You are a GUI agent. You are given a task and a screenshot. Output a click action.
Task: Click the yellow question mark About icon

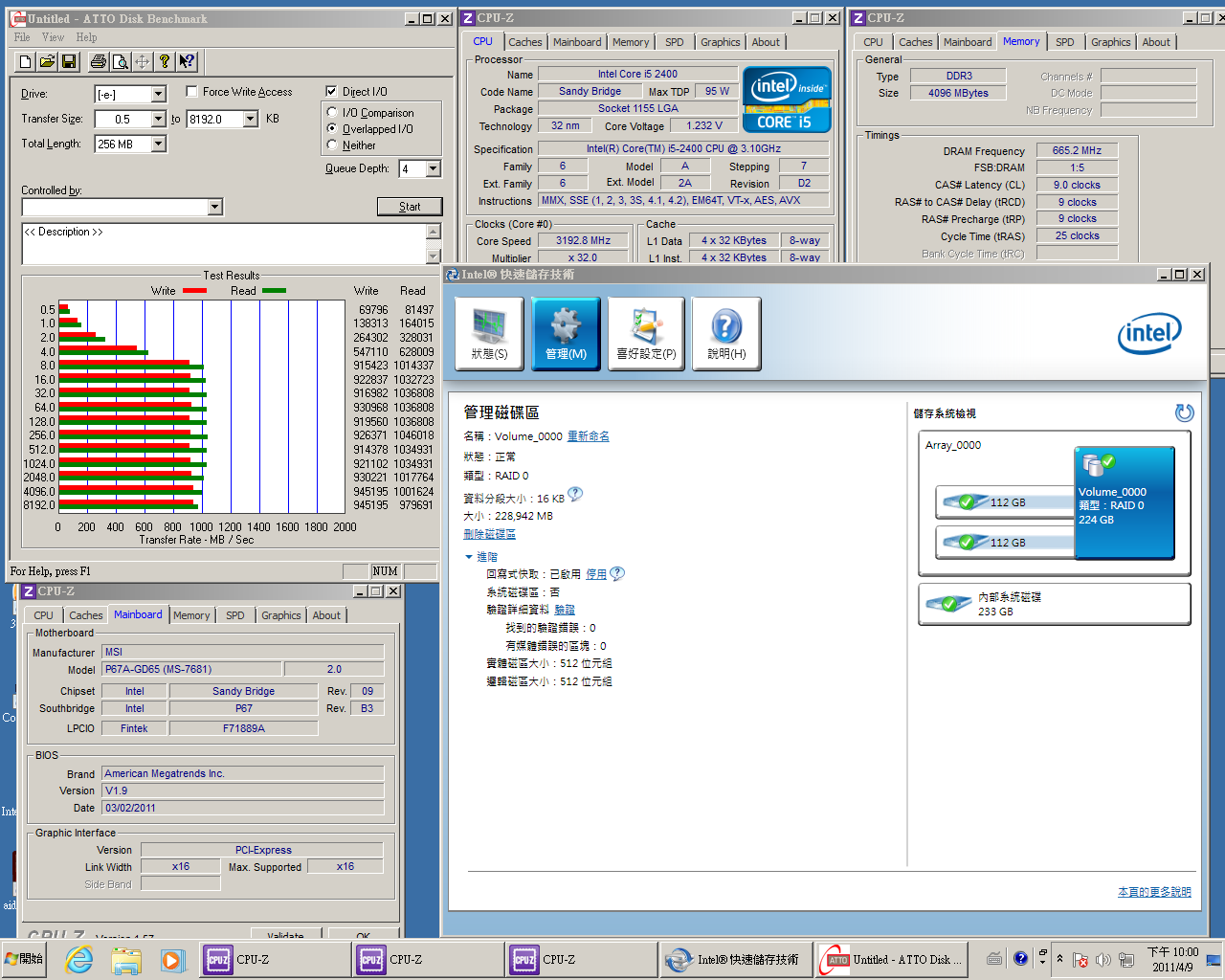(x=165, y=61)
